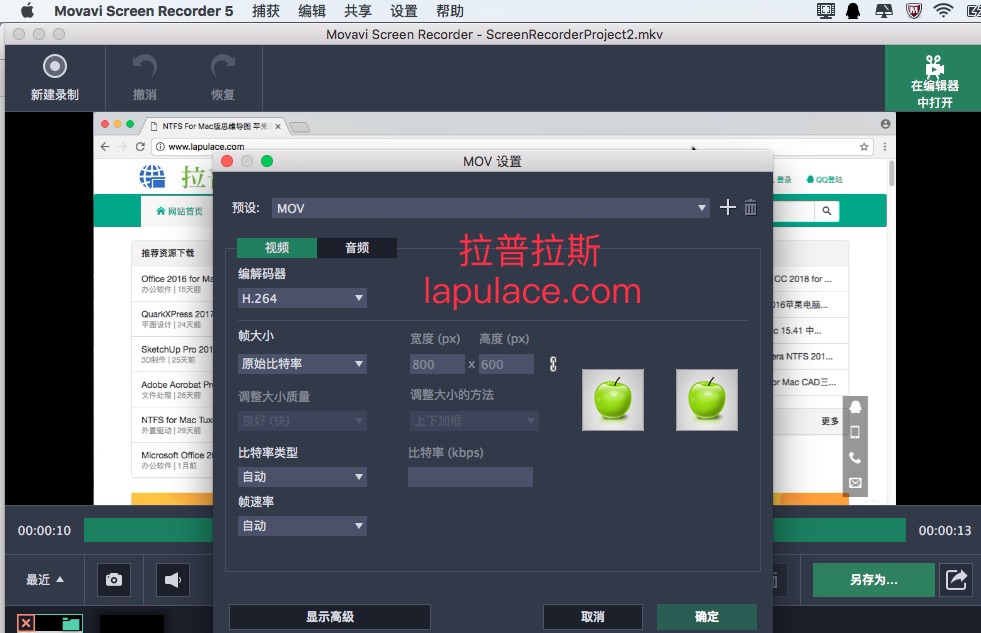This screenshot has height=633, width=981.
Task: Open the Movavi Screen Recorder 5 menu
Action: [144, 11]
